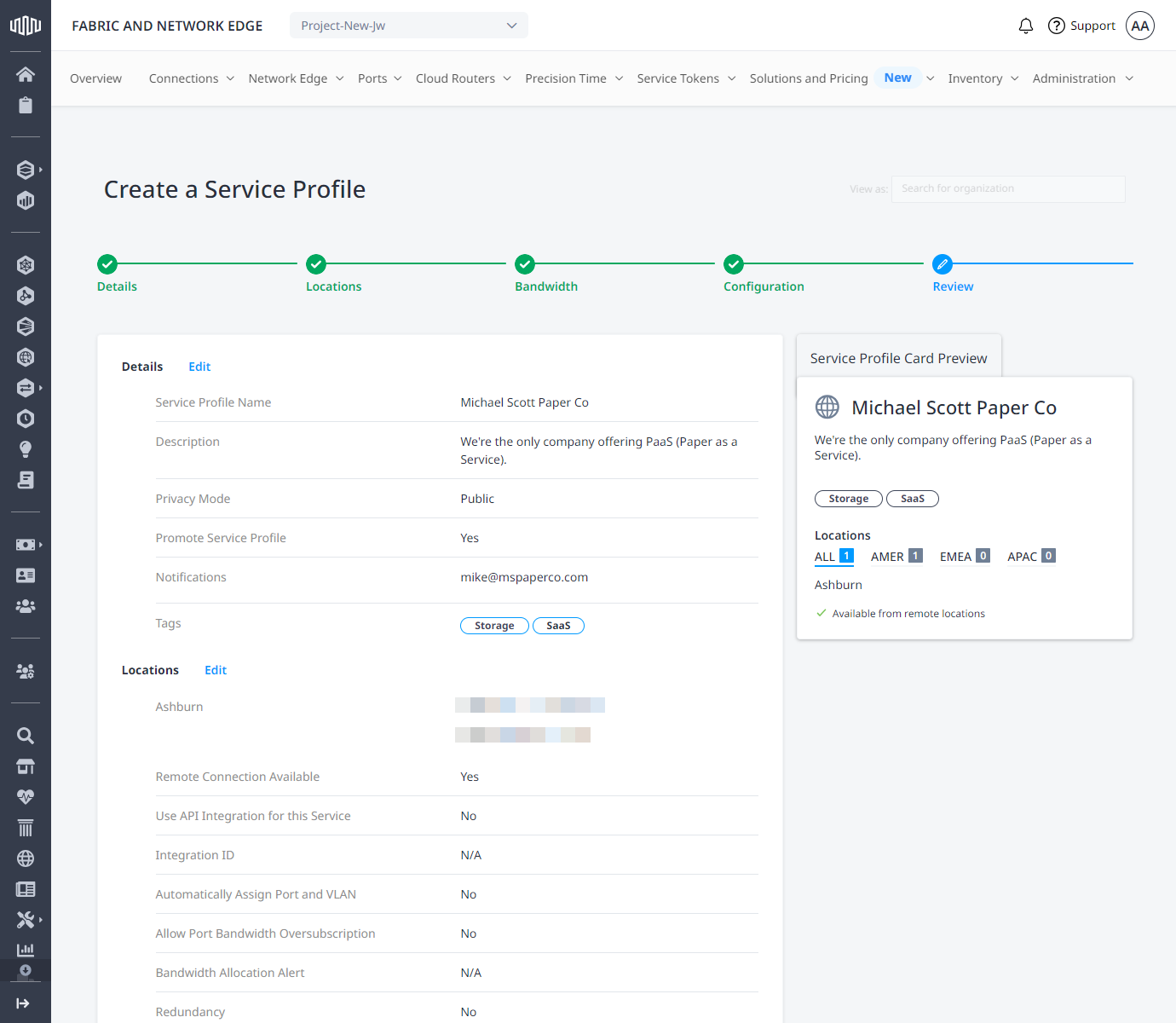Click the Search for organization field
Image resolution: width=1176 pixels, height=1023 pixels.
coord(1008,189)
